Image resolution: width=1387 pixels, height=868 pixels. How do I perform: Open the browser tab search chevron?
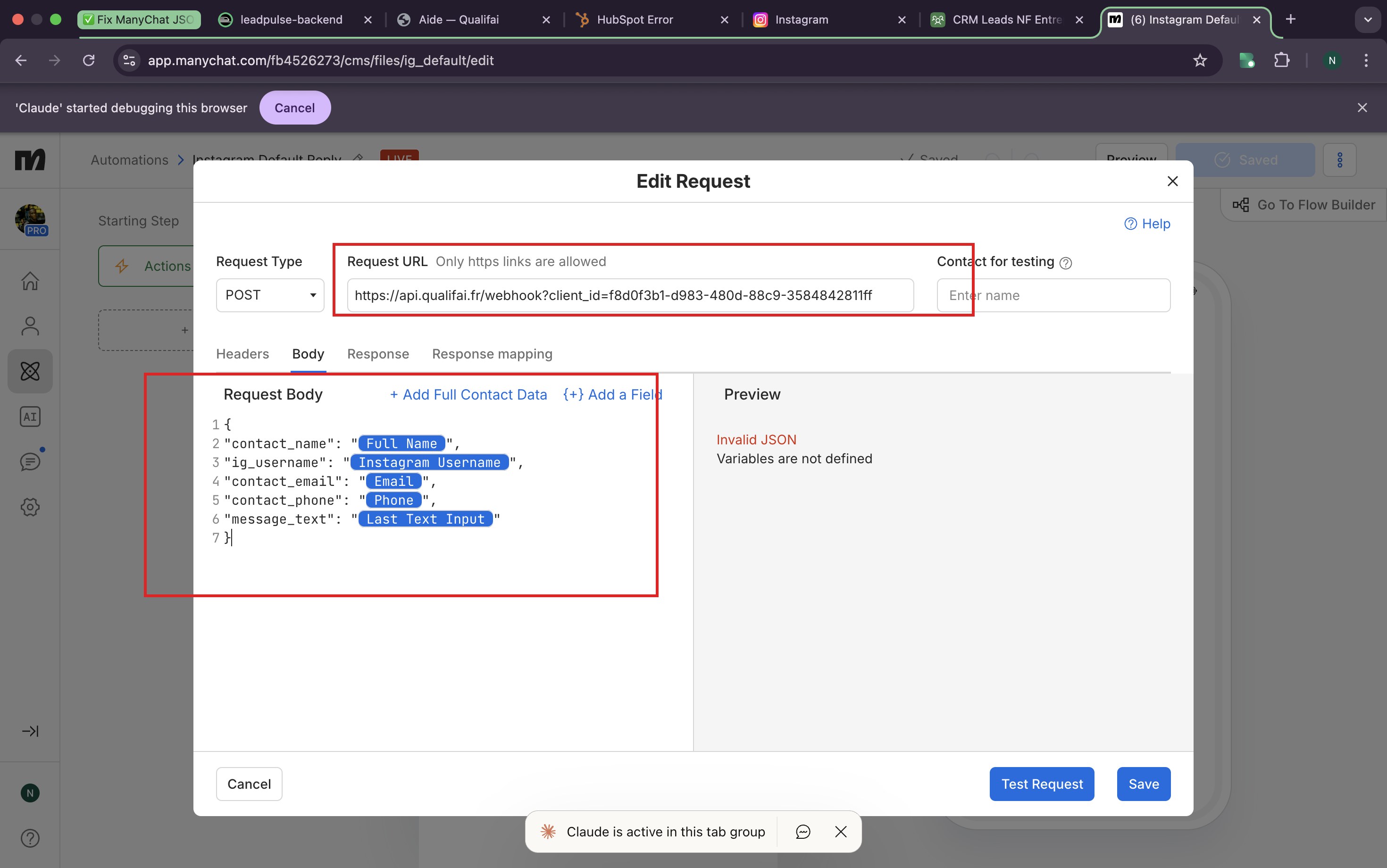1368,19
